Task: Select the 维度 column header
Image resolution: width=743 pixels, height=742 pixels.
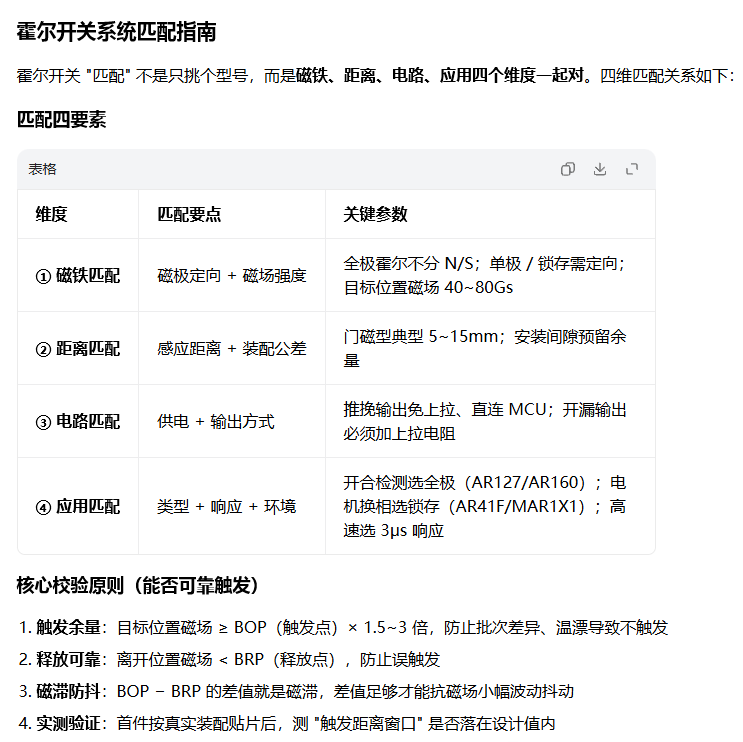Action: (x=51, y=214)
